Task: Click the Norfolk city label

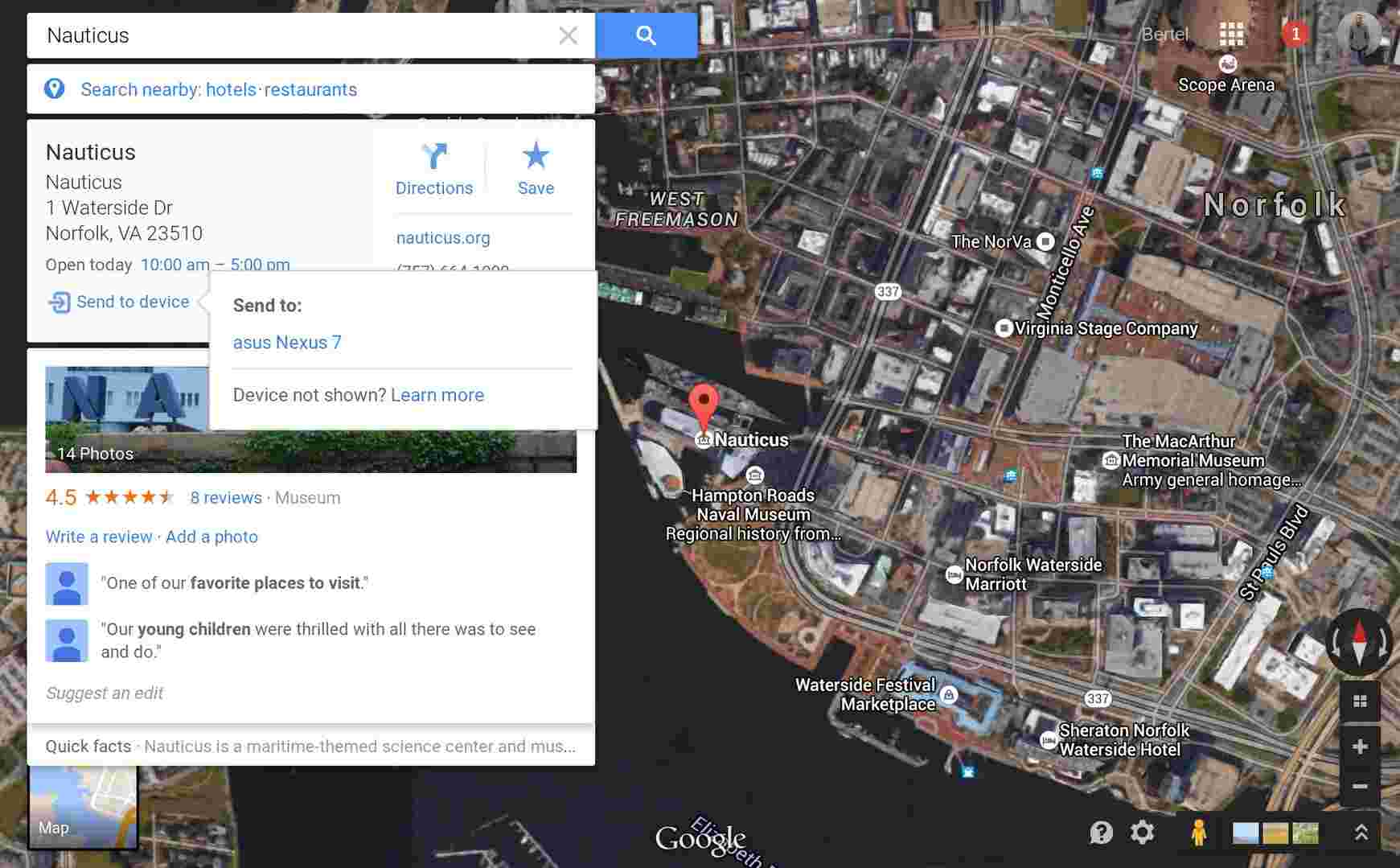Action: click(1275, 205)
